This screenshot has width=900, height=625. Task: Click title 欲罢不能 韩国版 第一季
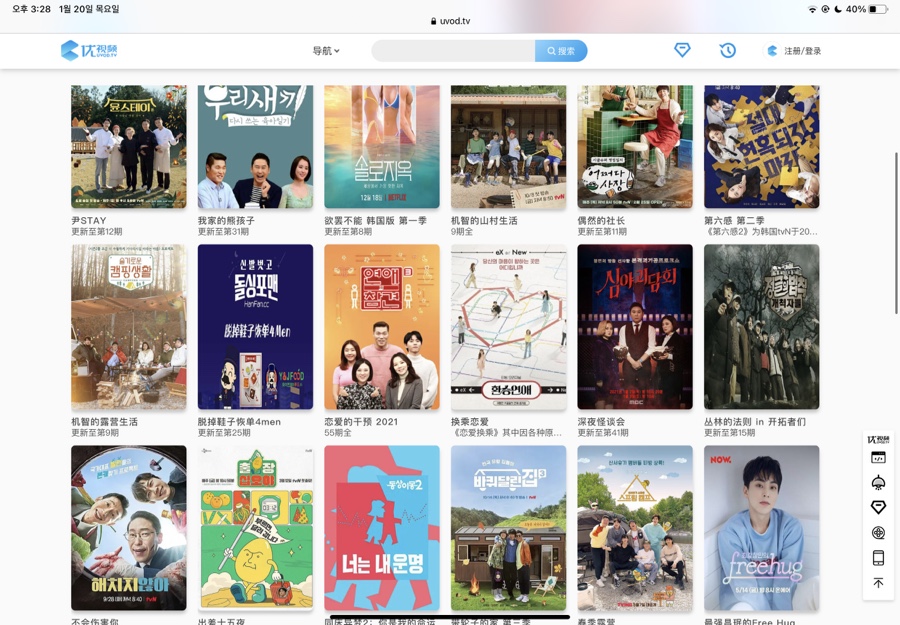click(375, 220)
